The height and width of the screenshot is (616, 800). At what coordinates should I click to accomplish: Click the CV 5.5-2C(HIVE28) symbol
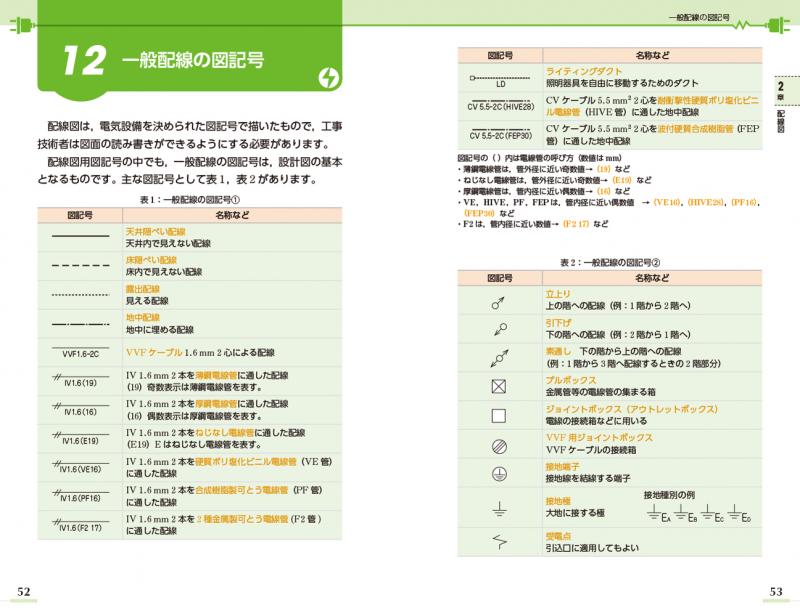coord(501,104)
